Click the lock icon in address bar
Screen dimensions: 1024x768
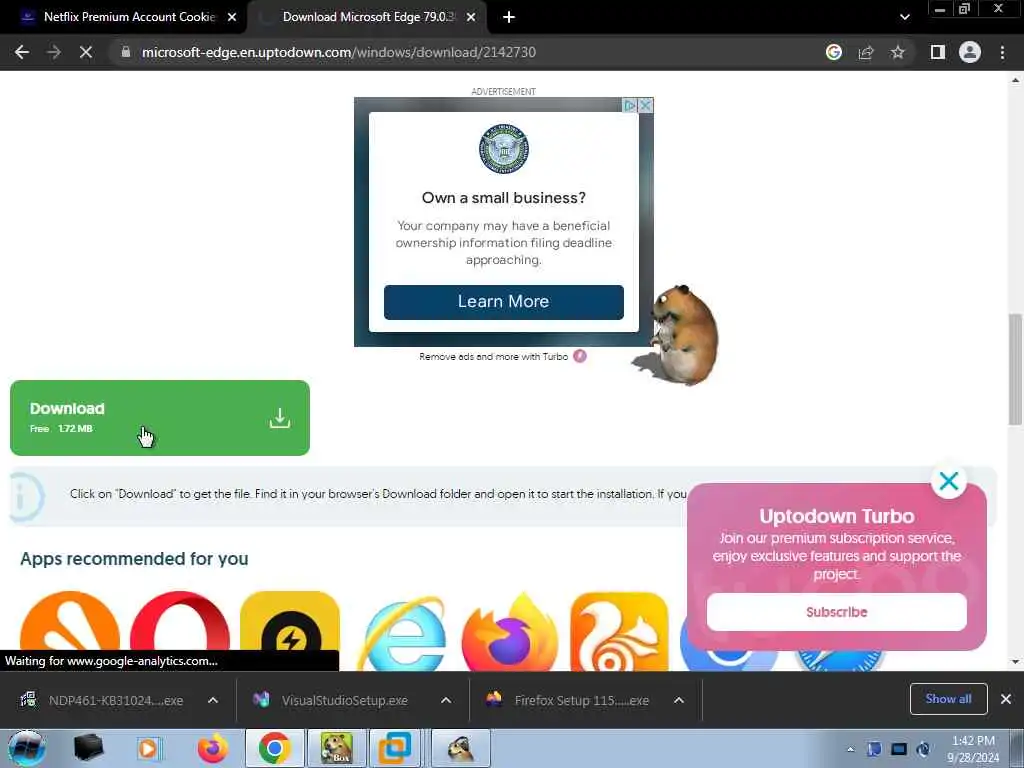click(x=126, y=52)
